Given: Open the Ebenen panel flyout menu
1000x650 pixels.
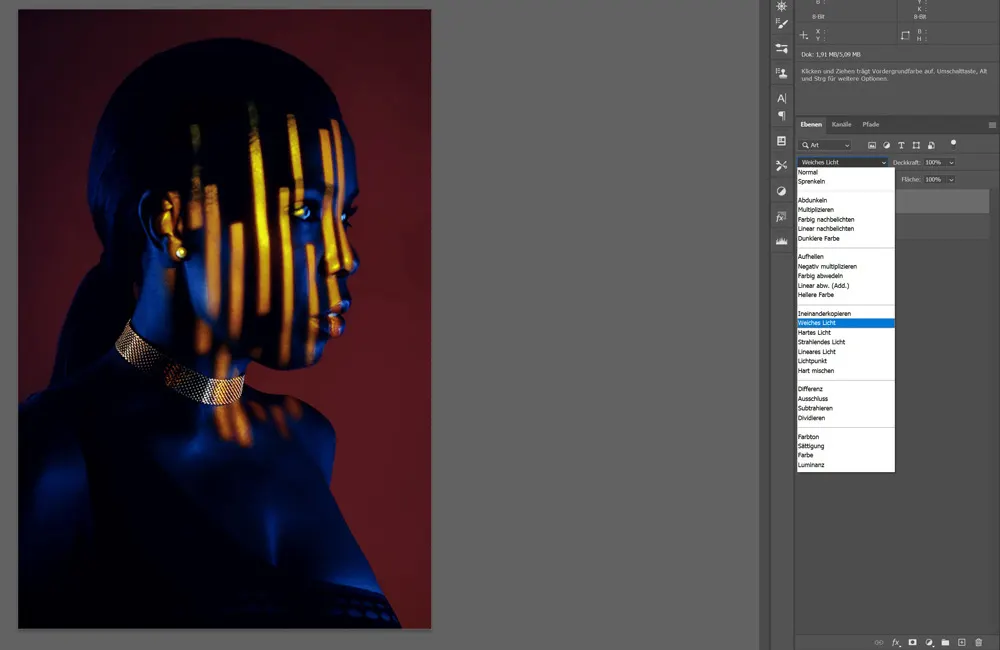Looking at the screenshot, I should (992, 125).
